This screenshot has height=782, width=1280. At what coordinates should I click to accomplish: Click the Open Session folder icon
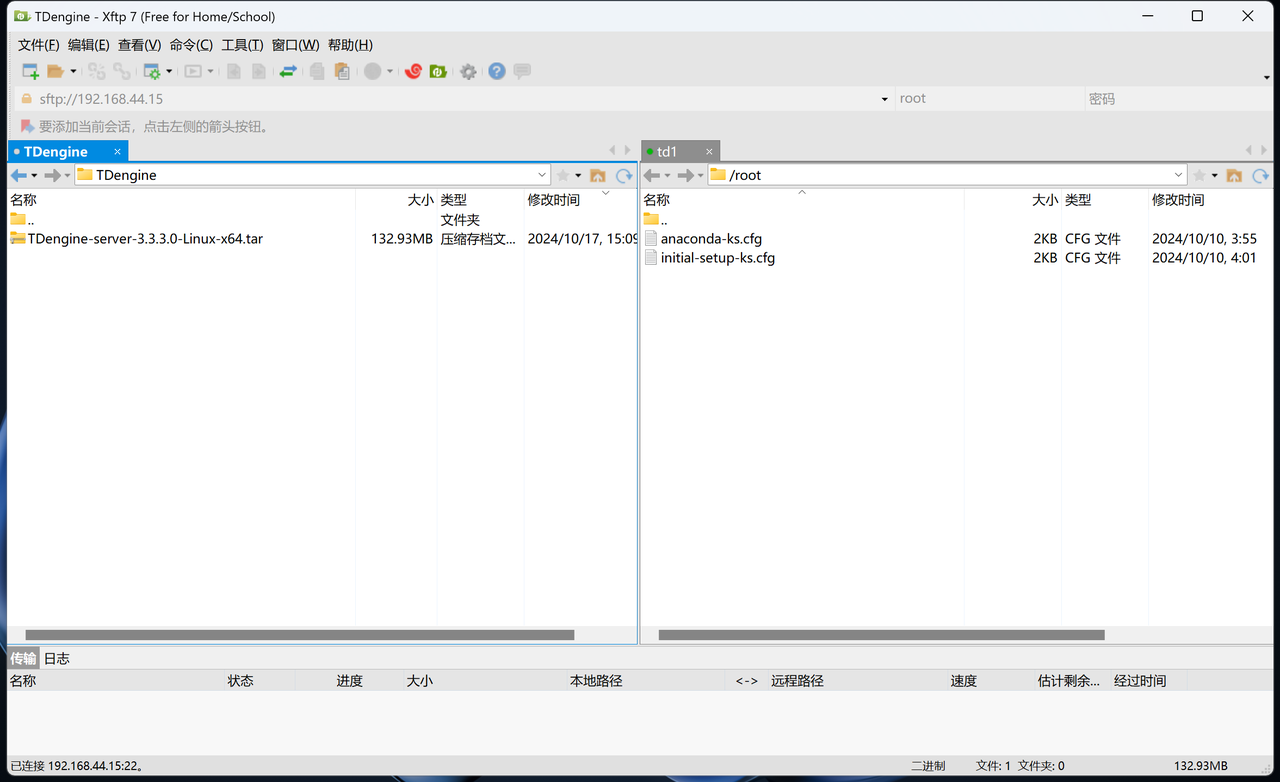pos(56,71)
